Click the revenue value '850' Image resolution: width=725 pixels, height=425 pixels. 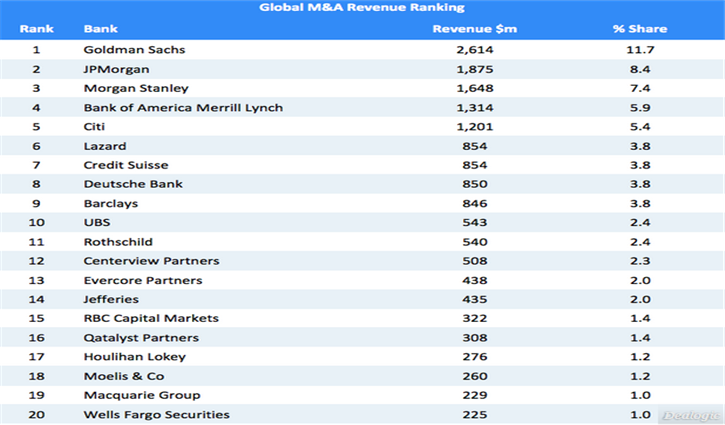click(475, 184)
